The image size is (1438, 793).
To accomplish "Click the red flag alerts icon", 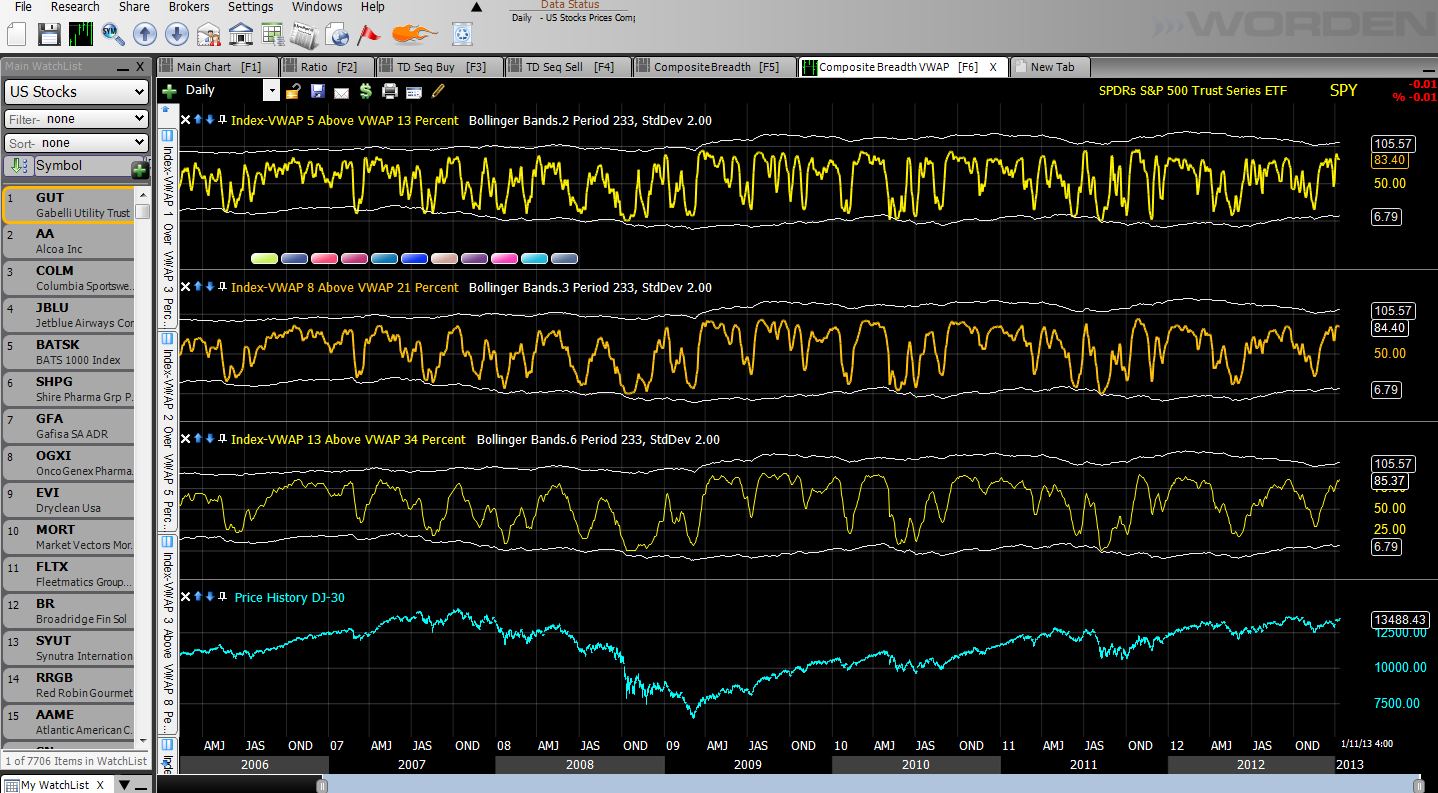I will click(x=369, y=33).
